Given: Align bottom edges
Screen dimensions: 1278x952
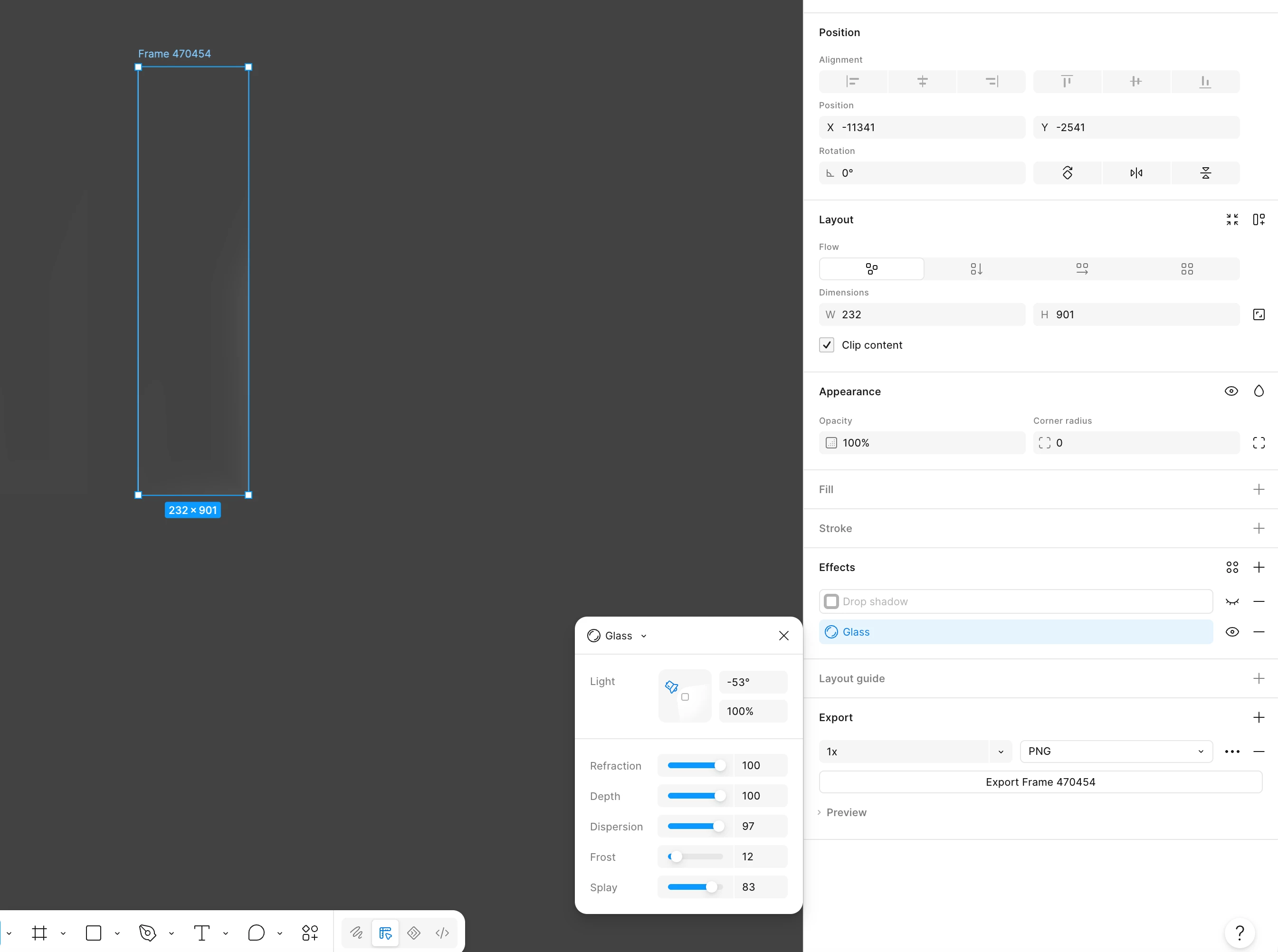Looking at the screenshot, I should coord(1205,81).
